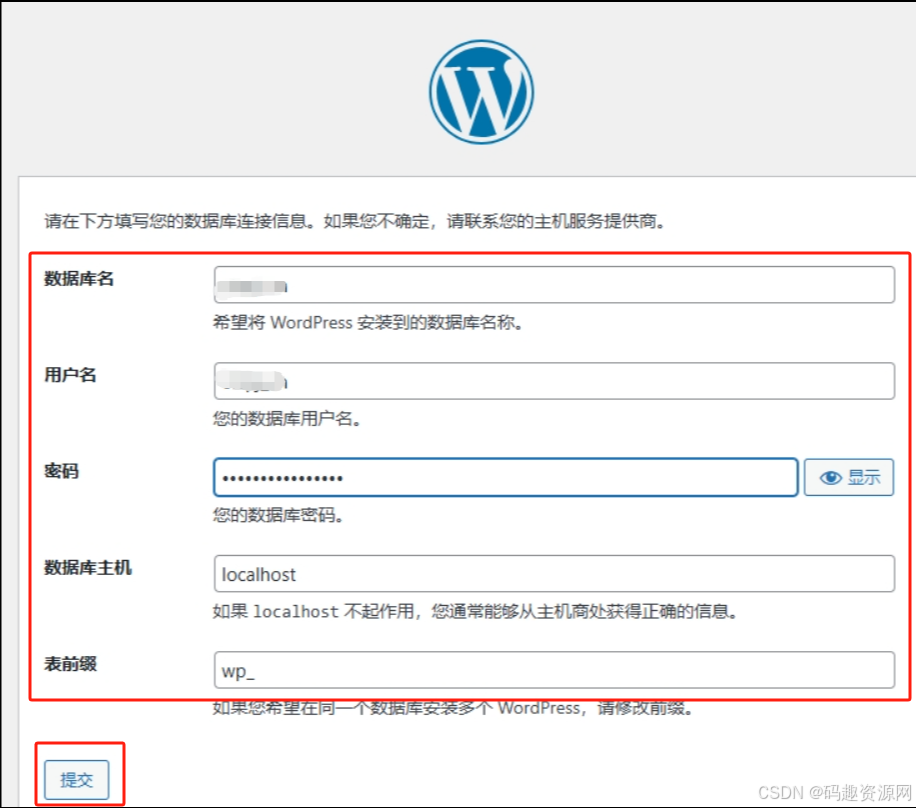Click the hint text 您的数据库密码。

[x=278, y=515]
